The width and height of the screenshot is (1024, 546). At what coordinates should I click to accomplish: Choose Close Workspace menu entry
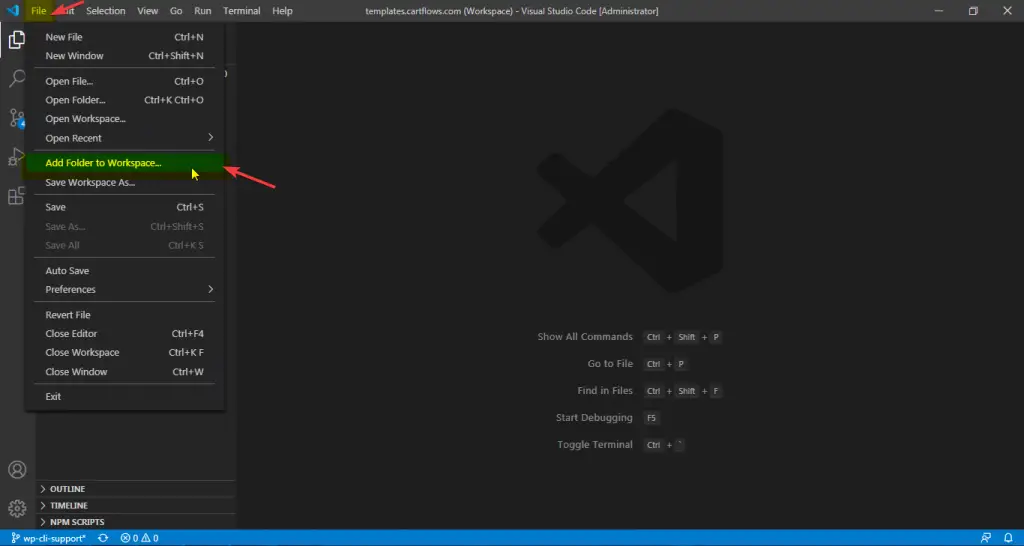(124, 353)
